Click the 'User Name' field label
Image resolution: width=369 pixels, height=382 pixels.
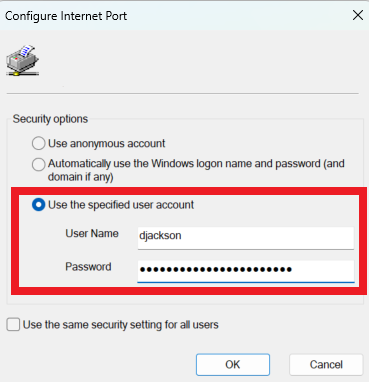pos(92,233)
